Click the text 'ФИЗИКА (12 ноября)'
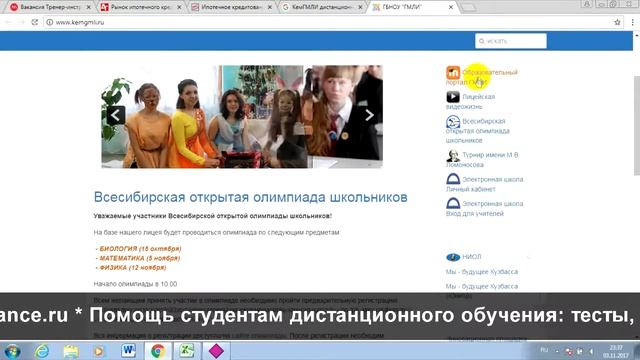The width and height of the screenshot is (640, 360). (x=133, y=267)
